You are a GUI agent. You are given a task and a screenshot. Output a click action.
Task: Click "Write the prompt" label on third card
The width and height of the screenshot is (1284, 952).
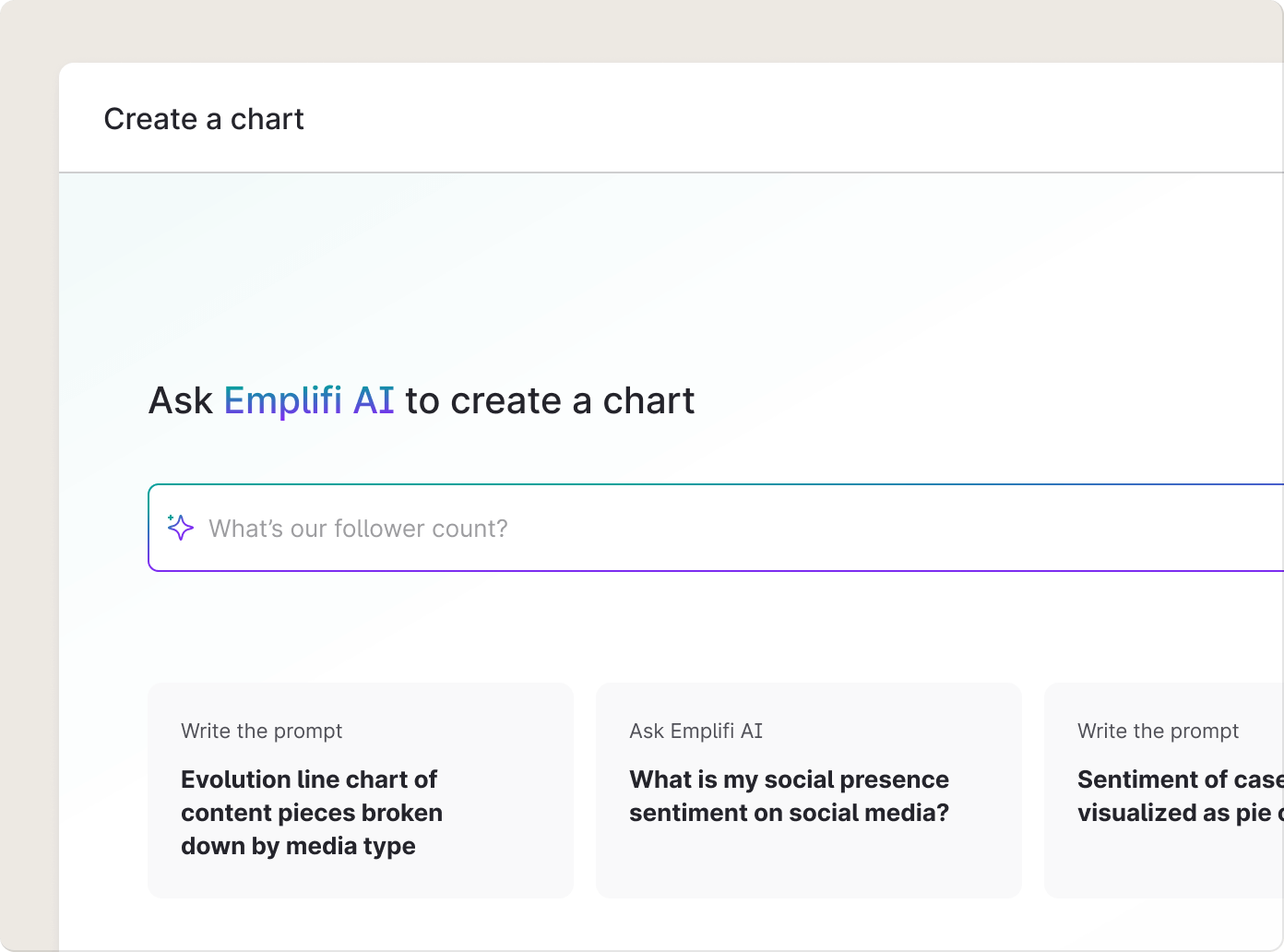pos(1158,732)
